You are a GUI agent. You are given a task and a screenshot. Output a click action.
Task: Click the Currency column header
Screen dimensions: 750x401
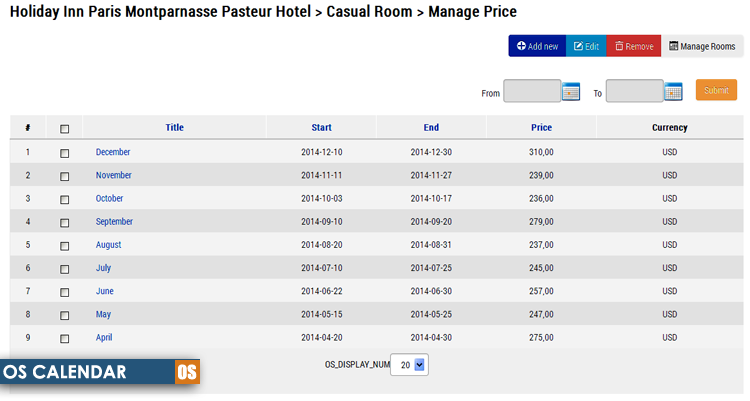tap(670, 127)
